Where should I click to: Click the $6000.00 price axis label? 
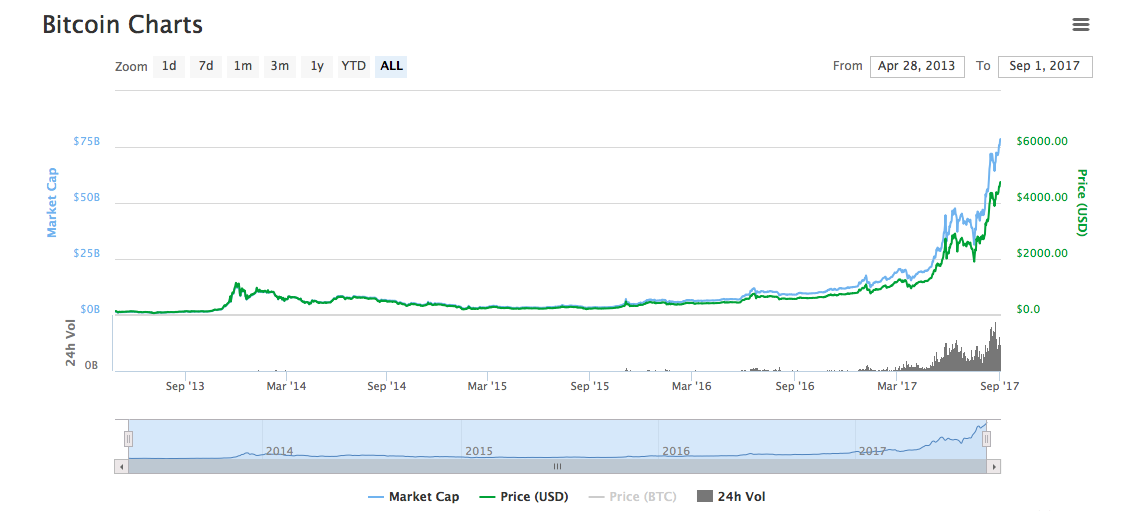pos(1042,141)
